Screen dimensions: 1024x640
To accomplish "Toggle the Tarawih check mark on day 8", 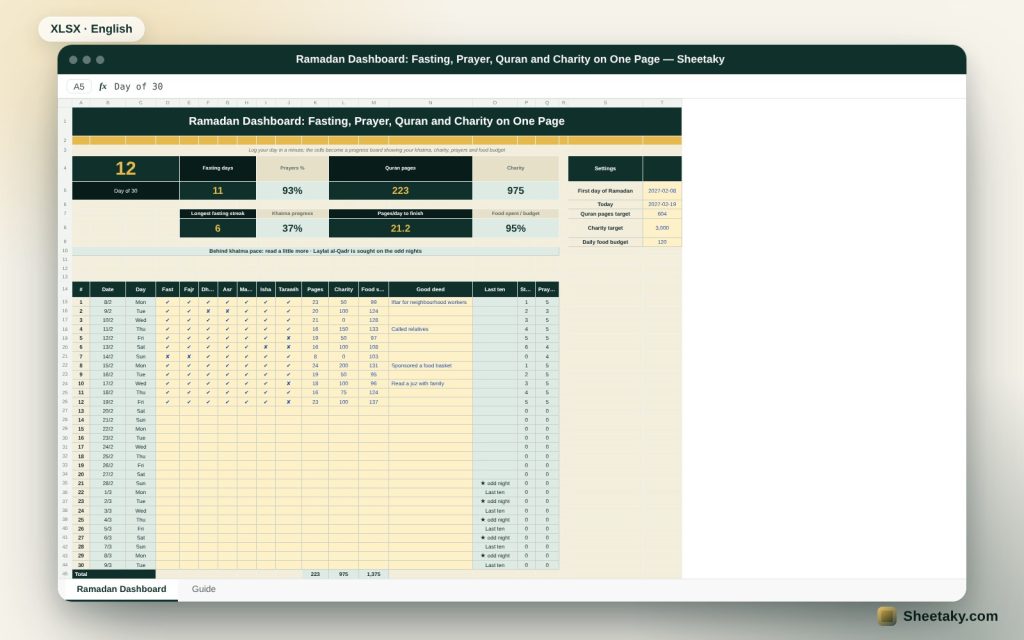I will tap(289, 366).
